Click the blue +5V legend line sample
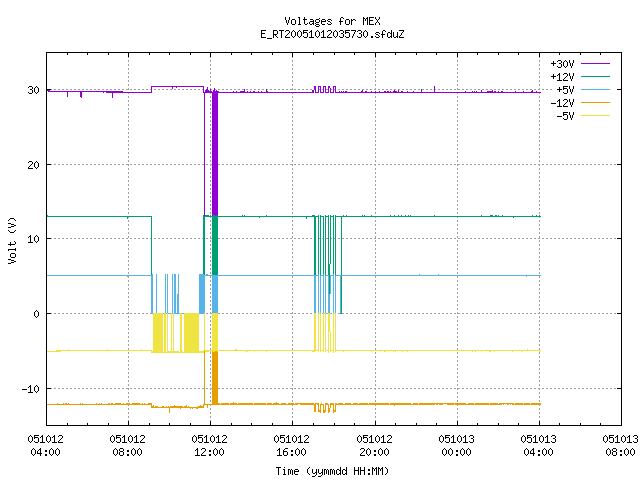 click(595, 89)
